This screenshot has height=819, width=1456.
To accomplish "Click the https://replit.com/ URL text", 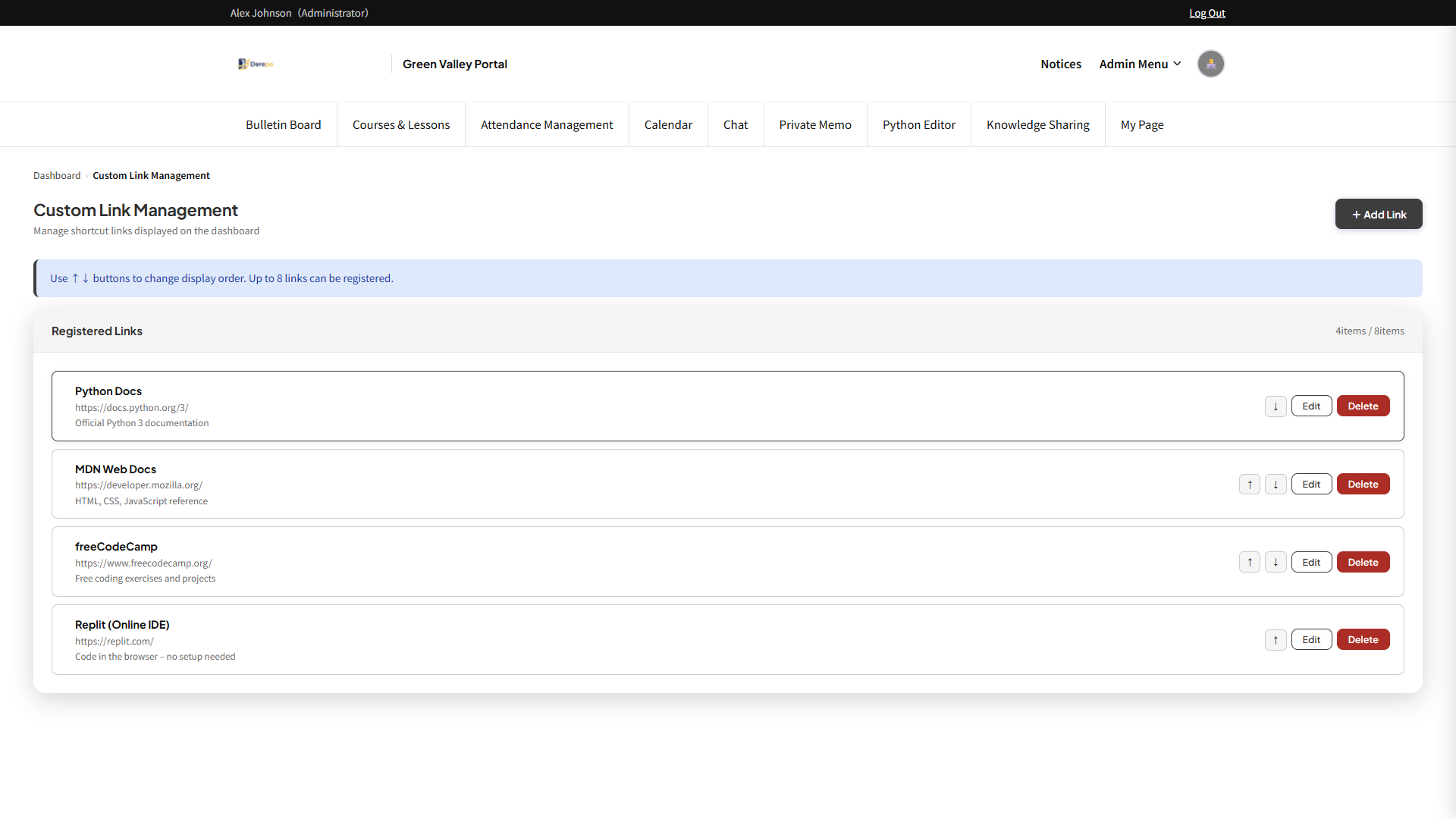I will pyautogui.click(x=115, y=642).
